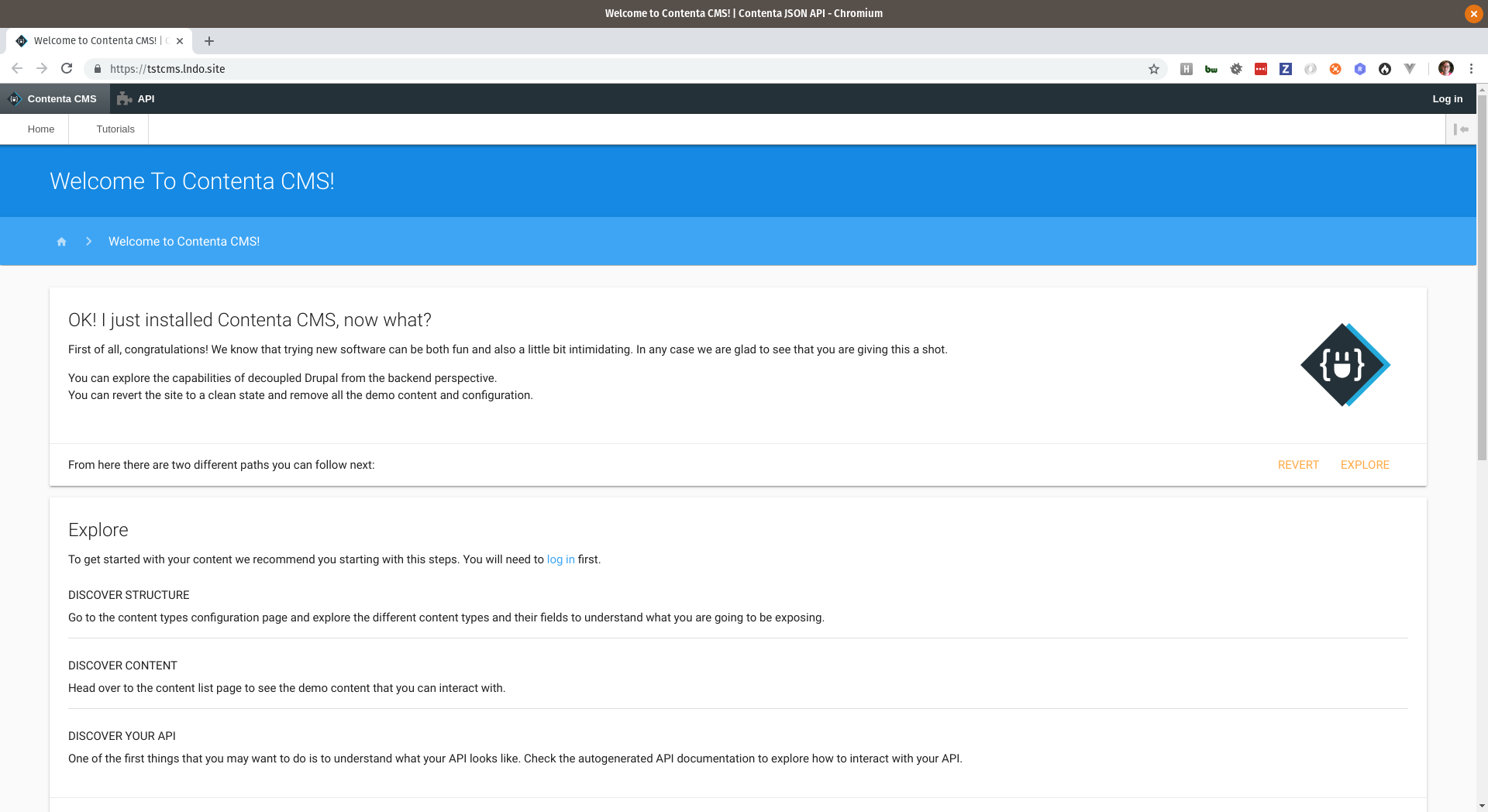This screenshot has height=812, width=1488.
Task: Click the scrollbar up arrow
Action: pyautogui.click(x=1482, y=89)
